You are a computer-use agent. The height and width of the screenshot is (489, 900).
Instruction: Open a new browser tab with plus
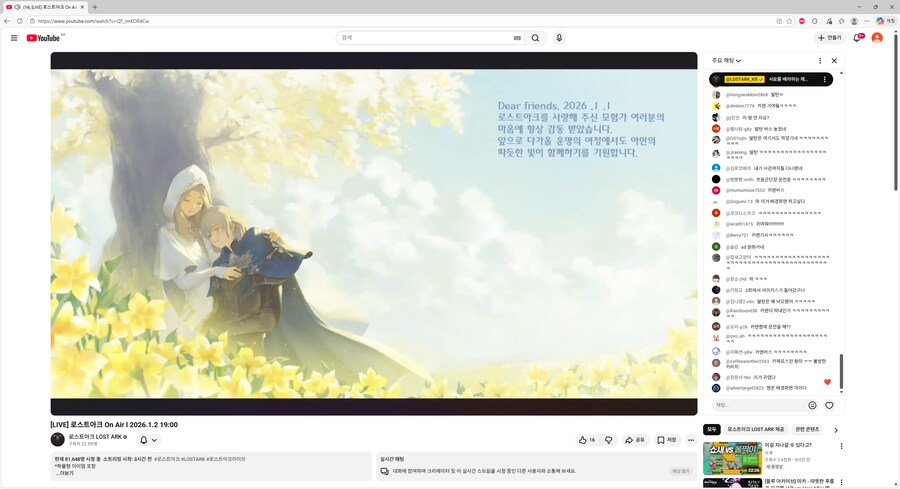tap(95, 7)
